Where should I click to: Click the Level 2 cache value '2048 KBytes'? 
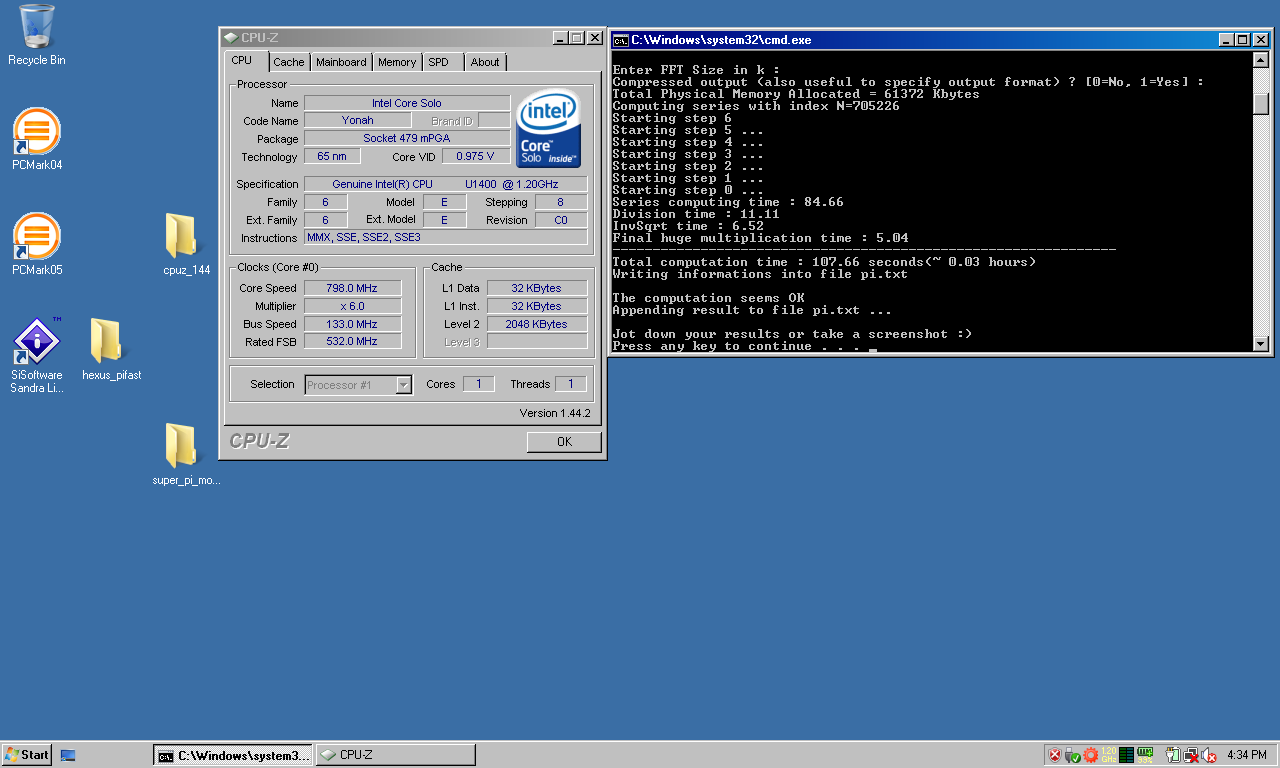[x=537, y=324]
